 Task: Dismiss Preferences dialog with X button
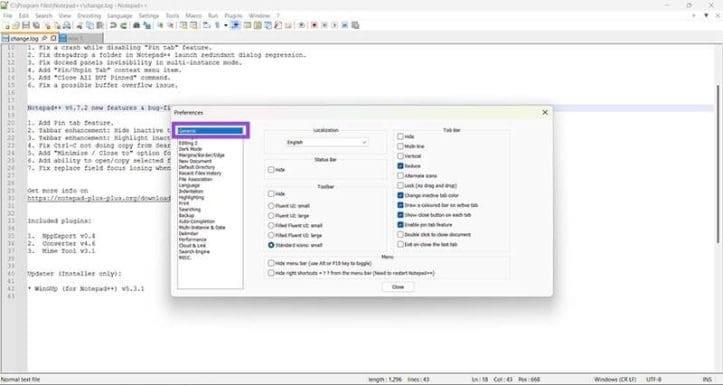(x=545, y=112)
